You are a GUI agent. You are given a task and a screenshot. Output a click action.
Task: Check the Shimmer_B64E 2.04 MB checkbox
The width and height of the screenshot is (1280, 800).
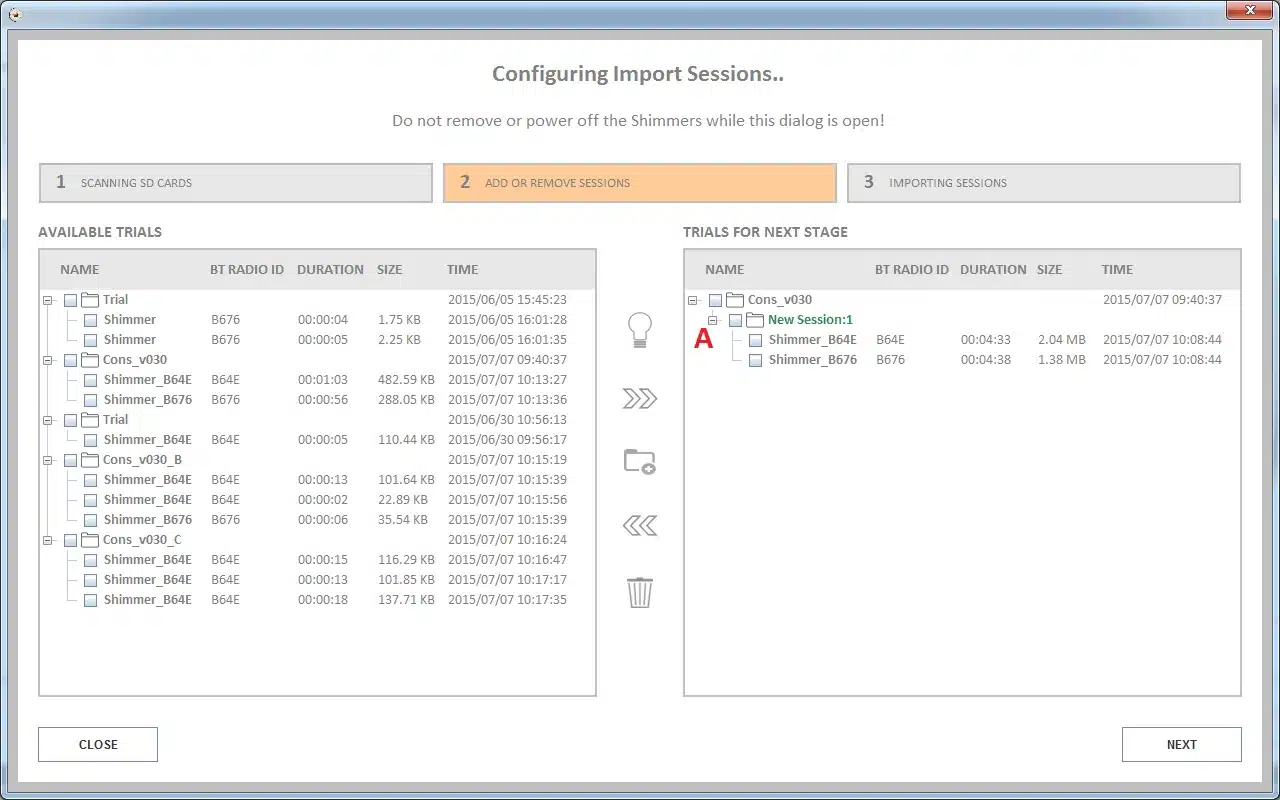pos(755,340)
